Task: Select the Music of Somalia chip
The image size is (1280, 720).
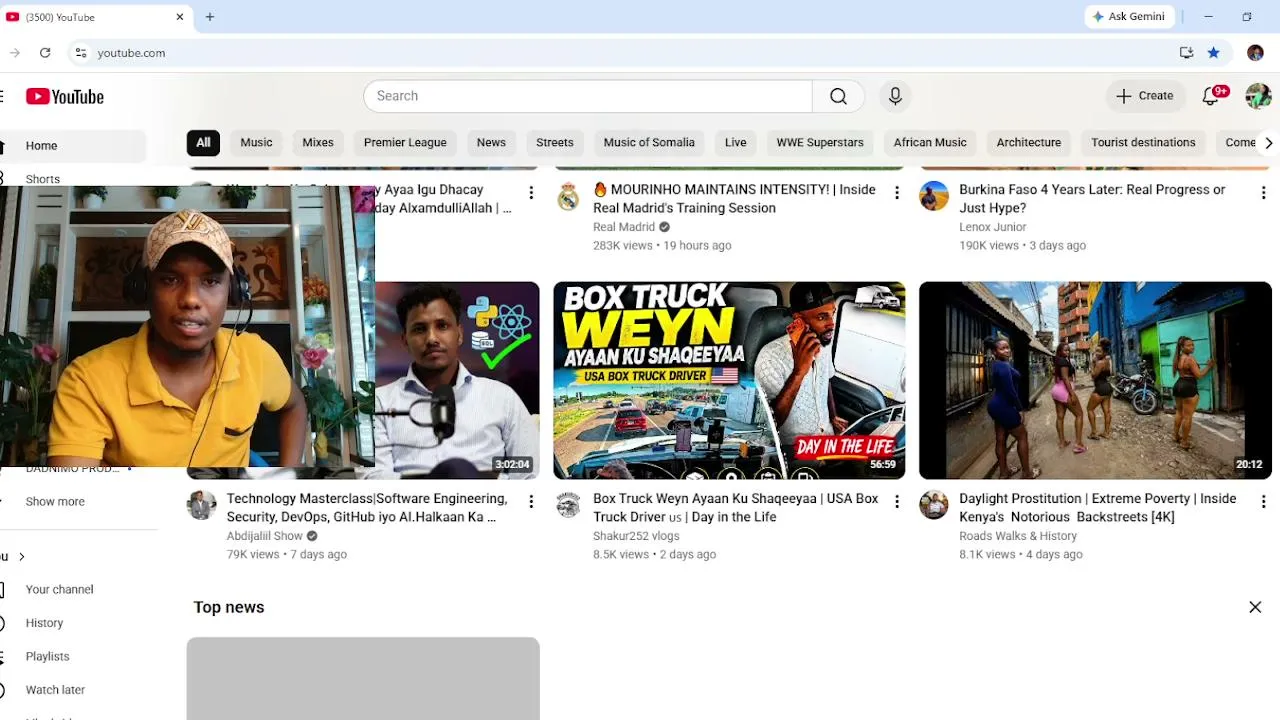Action: pyautogui.click(x=649, y=143)
